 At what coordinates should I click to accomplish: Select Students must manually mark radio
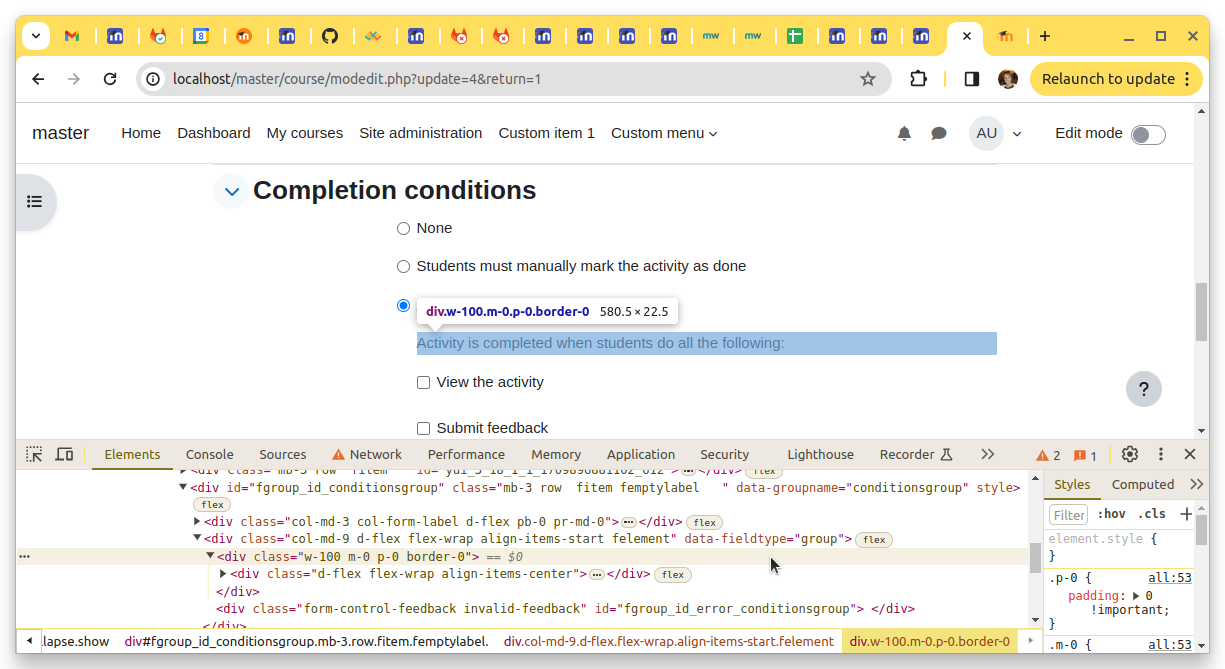404,266
